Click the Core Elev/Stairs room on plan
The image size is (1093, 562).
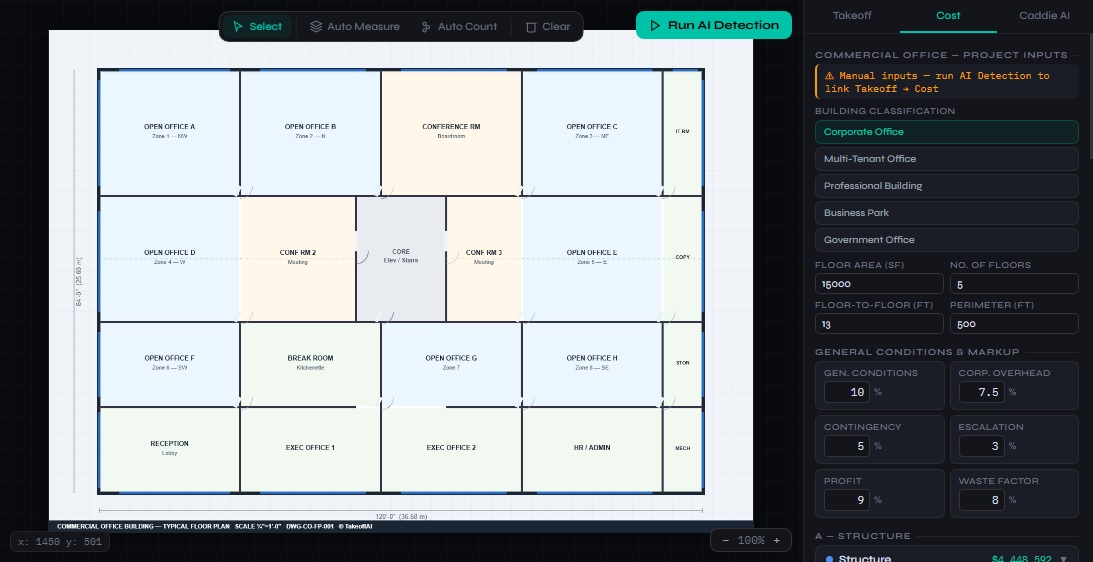401,257
